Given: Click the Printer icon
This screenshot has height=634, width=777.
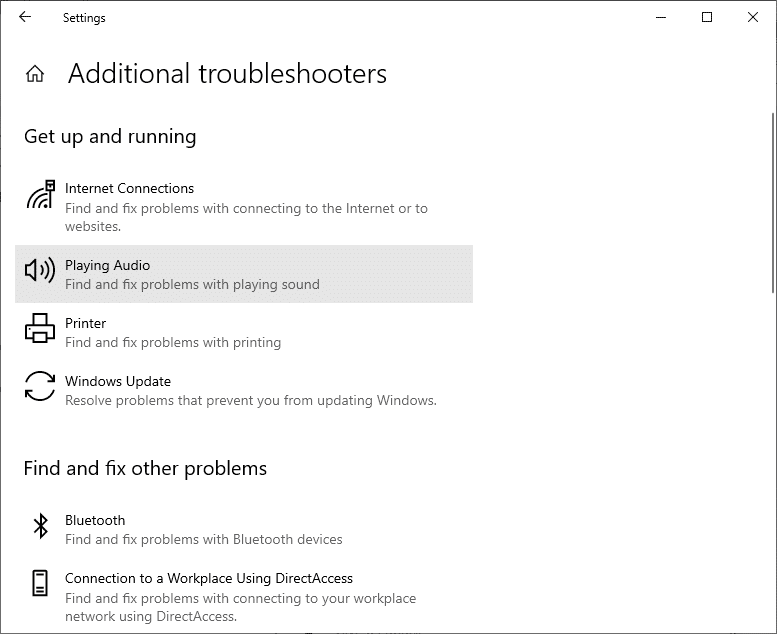Looking at the screenshot, I should (40, 328).
